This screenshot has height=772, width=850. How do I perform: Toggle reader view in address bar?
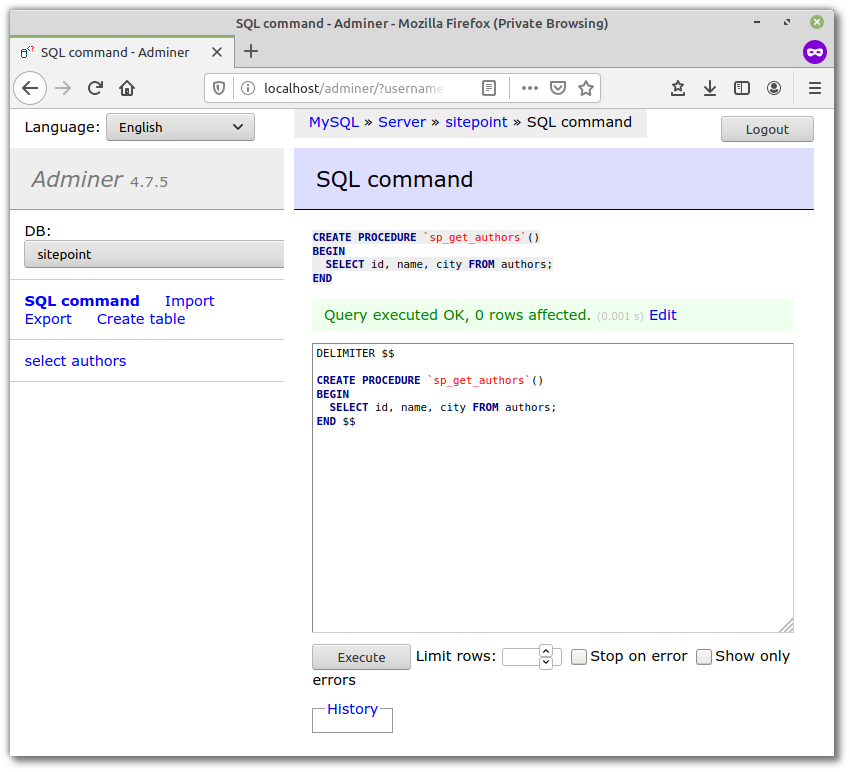pos(489,88)
